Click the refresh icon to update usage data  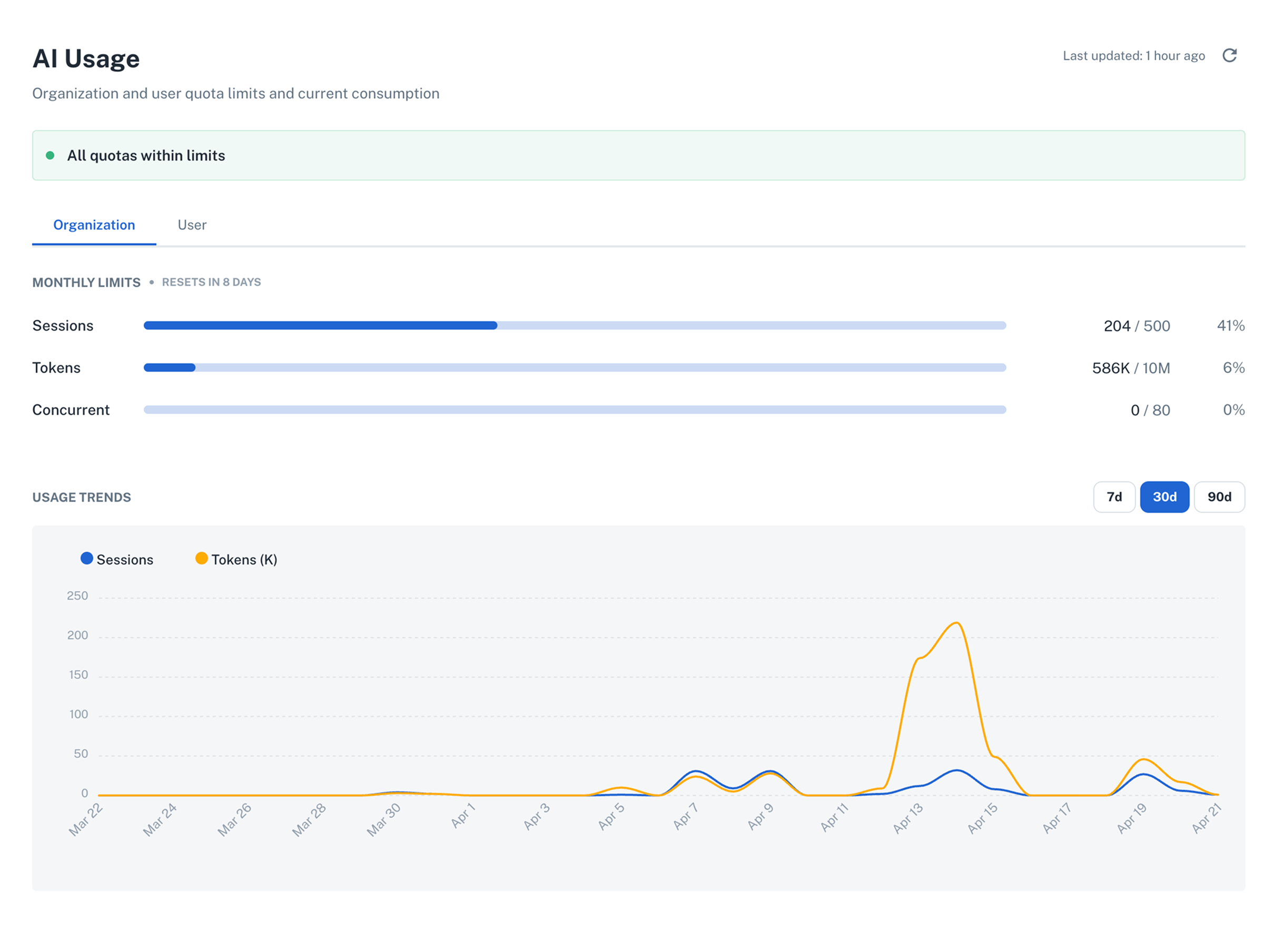pos(1231,55)
